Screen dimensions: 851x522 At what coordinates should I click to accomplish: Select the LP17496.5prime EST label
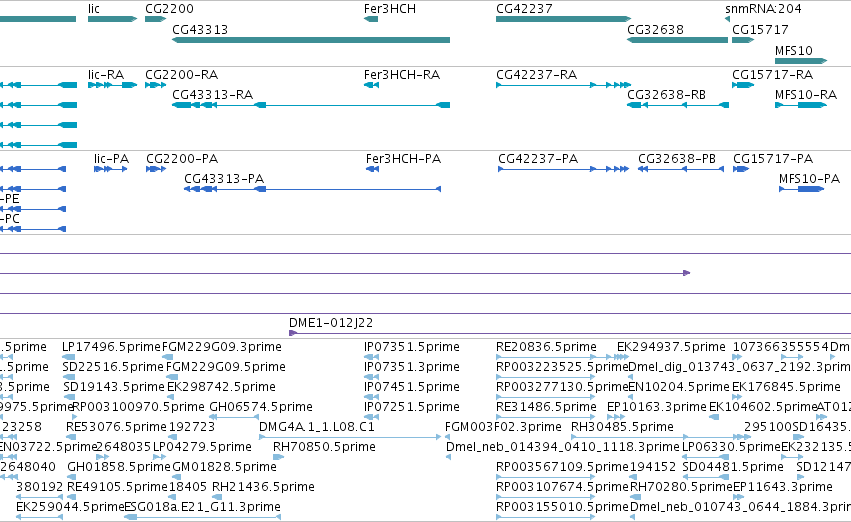[x=111, y=347]
